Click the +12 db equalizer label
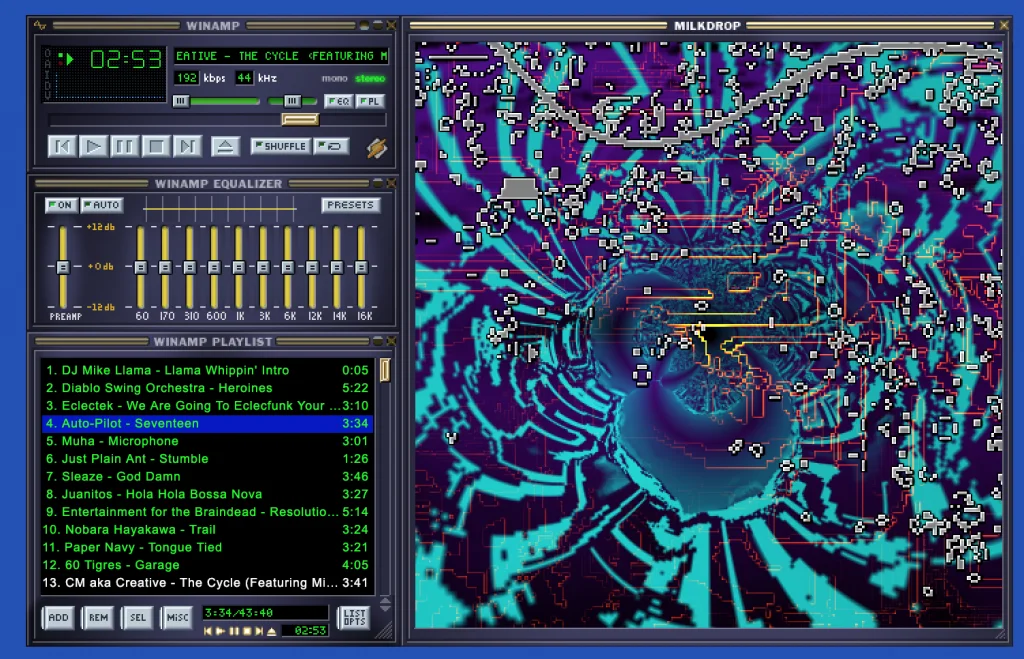 101,227
